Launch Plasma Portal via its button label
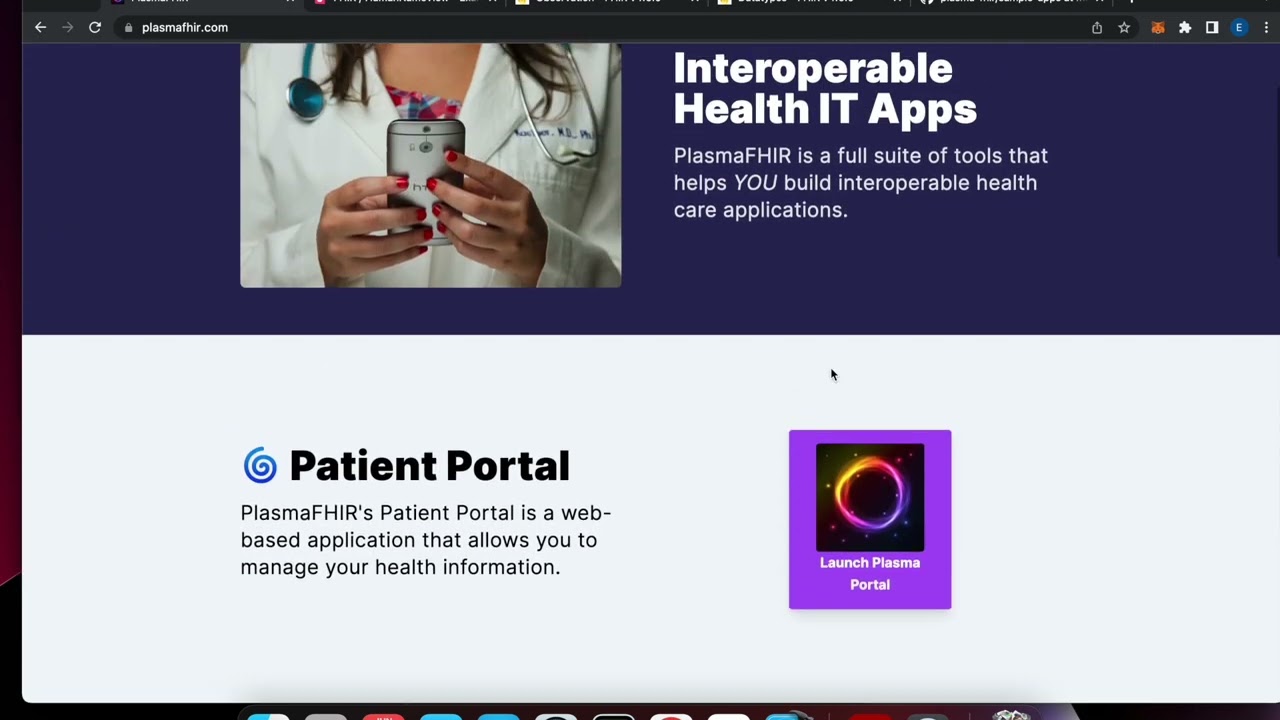This screenshot has width=1280, height=720. [x=870, y=573]
